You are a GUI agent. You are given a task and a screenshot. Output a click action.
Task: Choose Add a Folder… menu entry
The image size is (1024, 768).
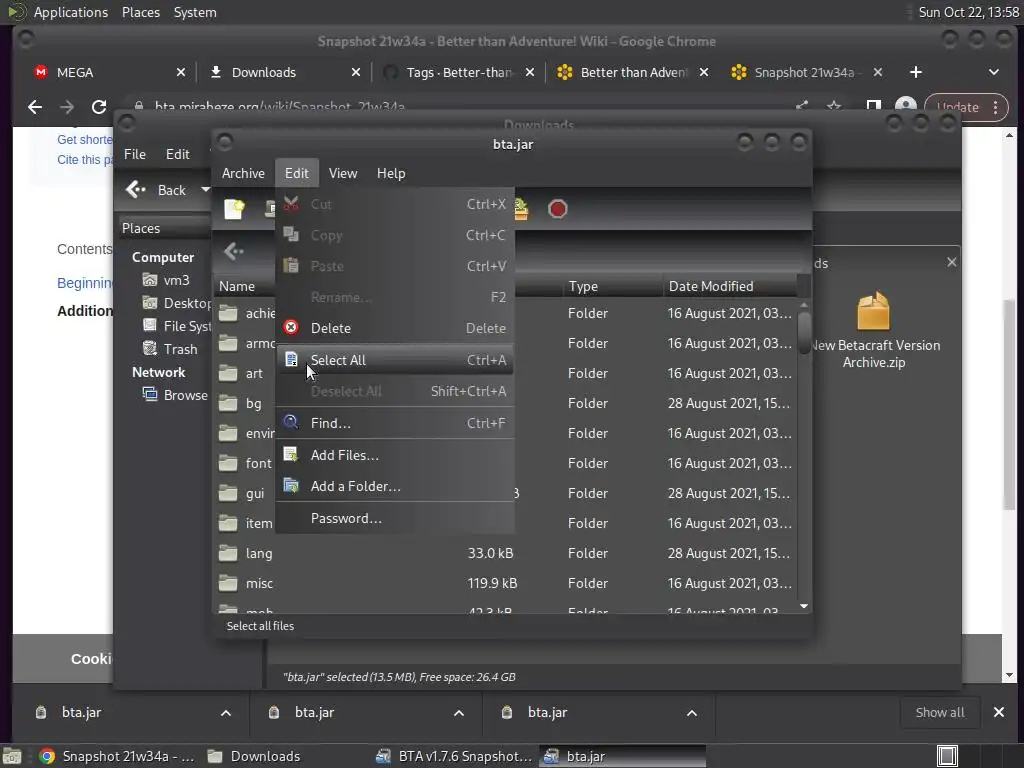click(x=395, y=486)
